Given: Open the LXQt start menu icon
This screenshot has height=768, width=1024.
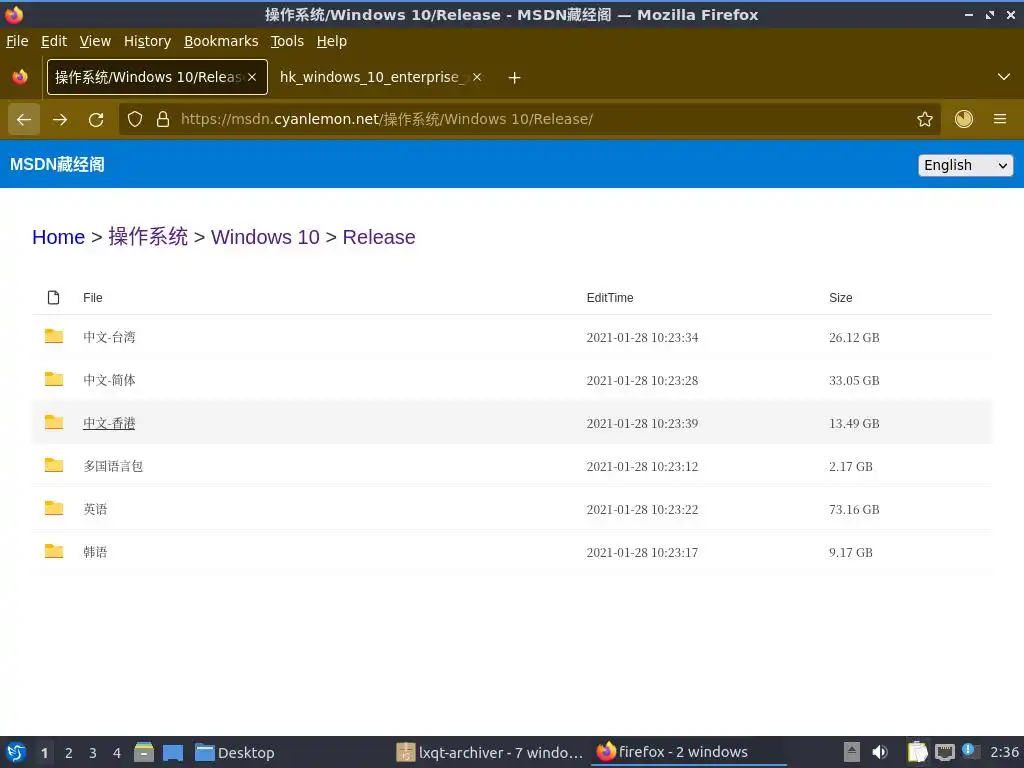Looking at the screenshot, I should [x=16, y=752].
